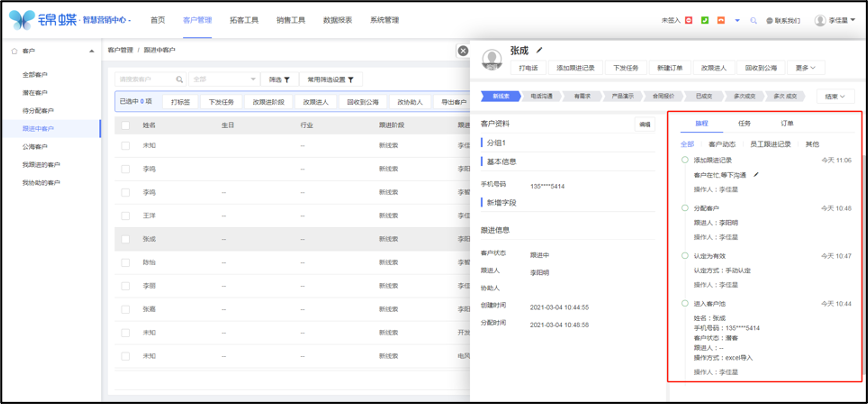Close the customer detail panel with X icon

pyautogui.click(x=463, y=51)
